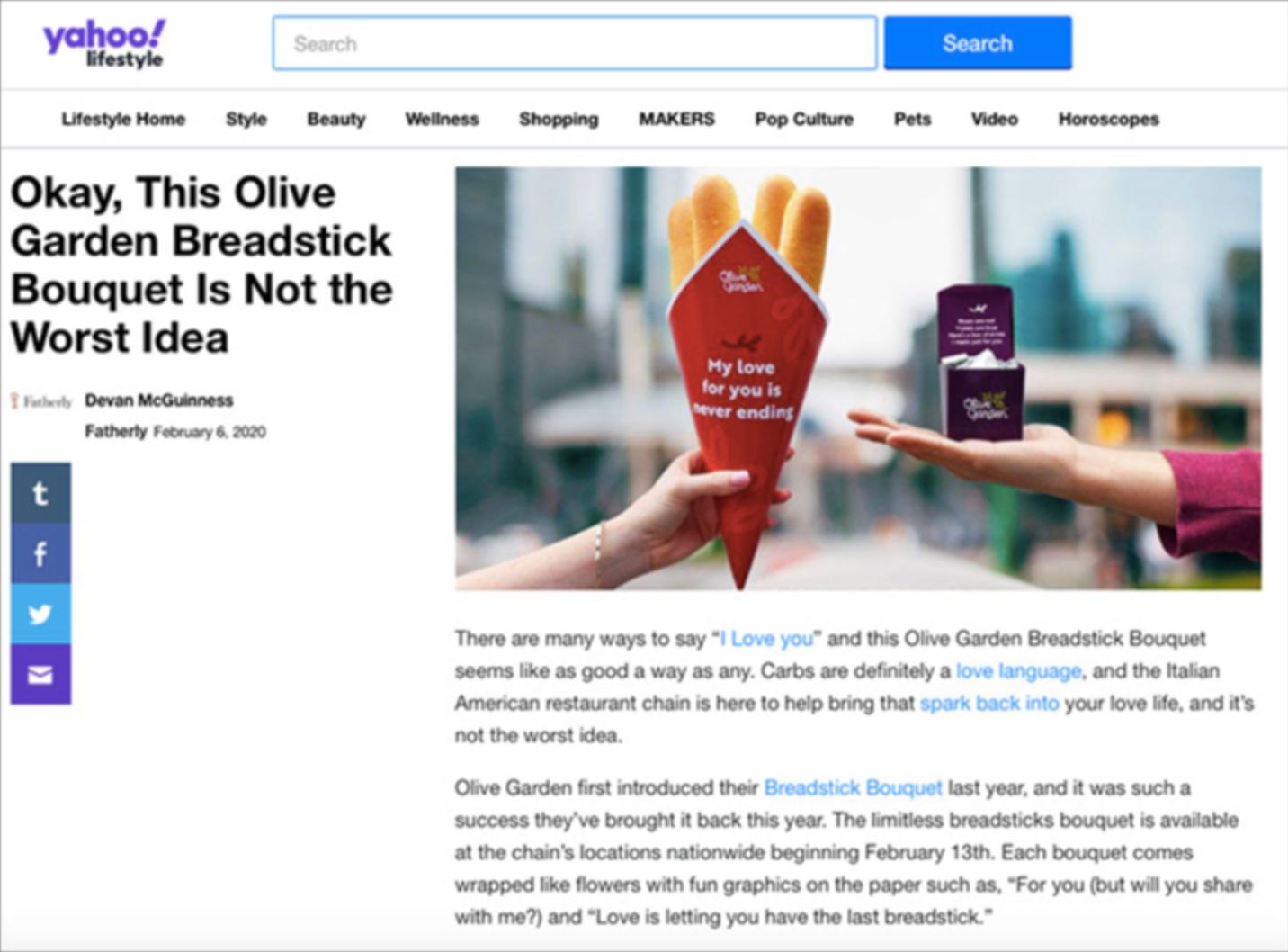1288x952 pixels.
Task: Share article via email icon
Action: coord(40,674)
